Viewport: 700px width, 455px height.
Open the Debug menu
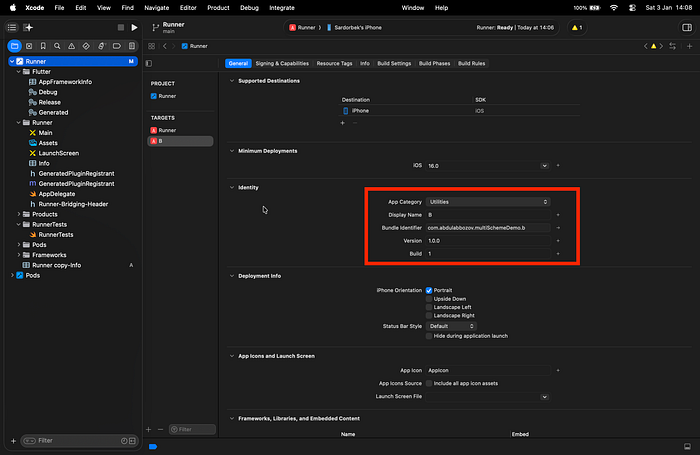point(249,8)
